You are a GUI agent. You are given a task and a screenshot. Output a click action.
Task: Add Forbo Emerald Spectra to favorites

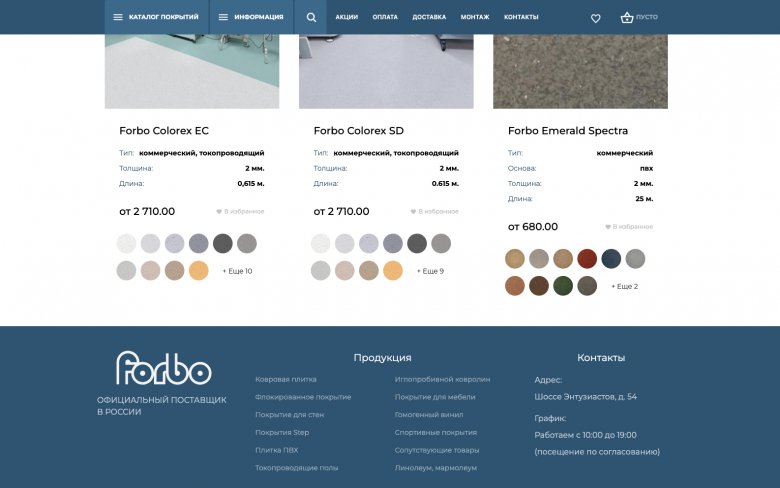629,227
